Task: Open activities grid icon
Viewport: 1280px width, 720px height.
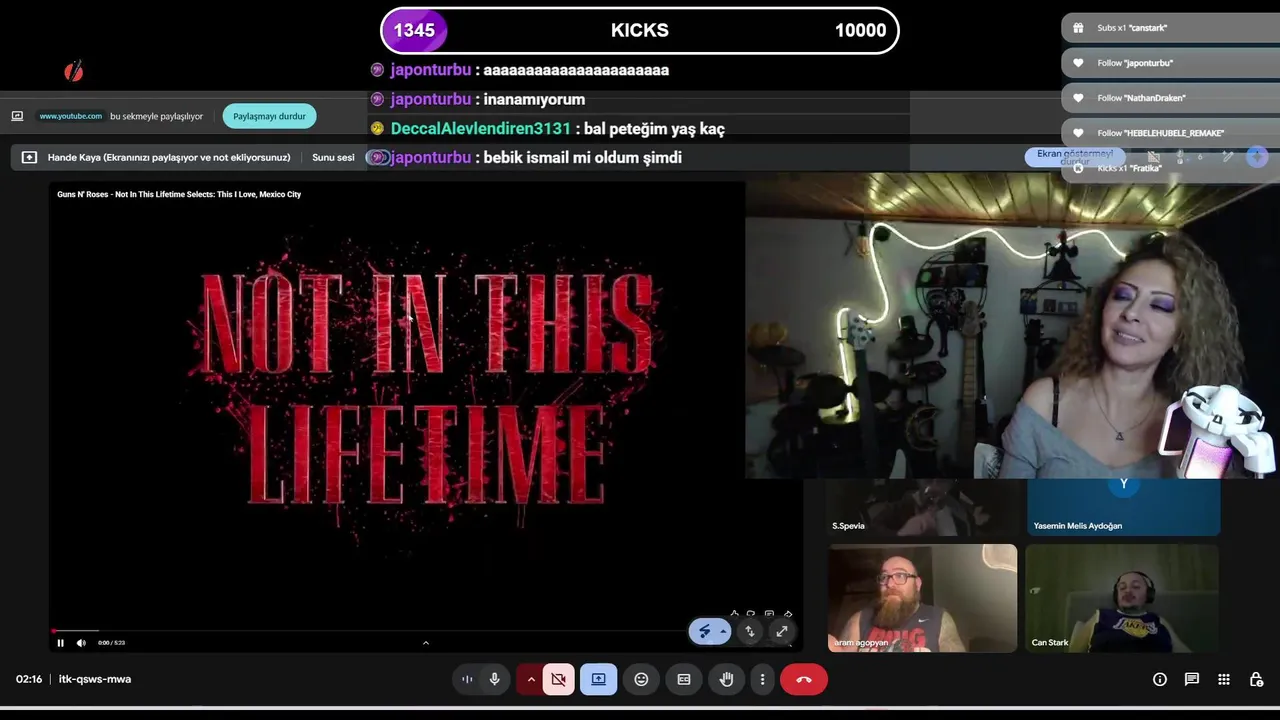Action: coord(1224,679)
